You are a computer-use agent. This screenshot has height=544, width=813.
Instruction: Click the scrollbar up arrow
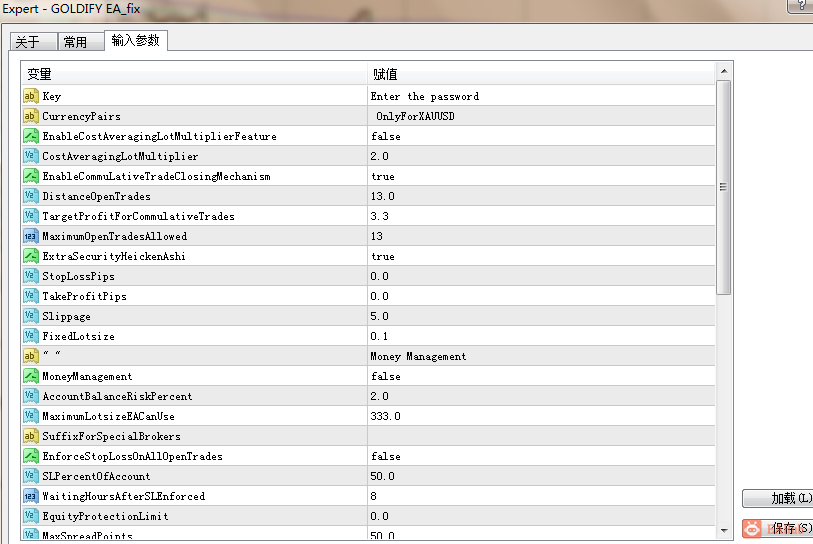[724, 71]
